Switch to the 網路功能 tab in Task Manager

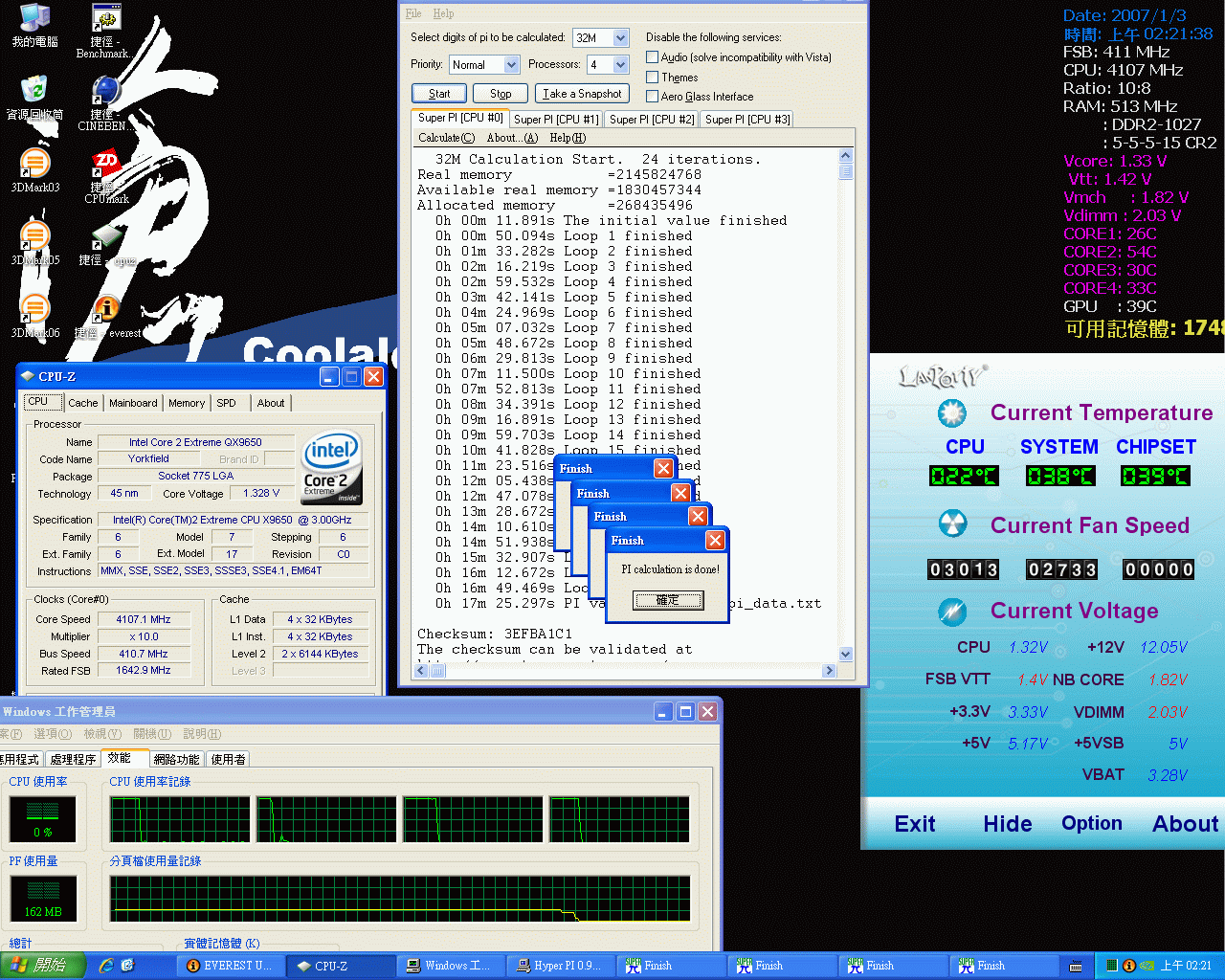click(x=177, y=759)
